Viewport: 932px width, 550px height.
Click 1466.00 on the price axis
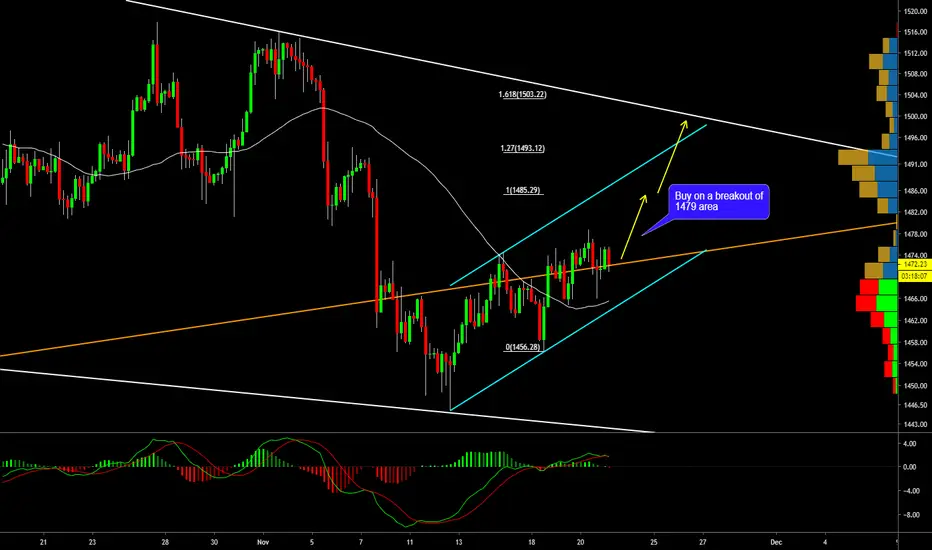(x=915, y=299)
